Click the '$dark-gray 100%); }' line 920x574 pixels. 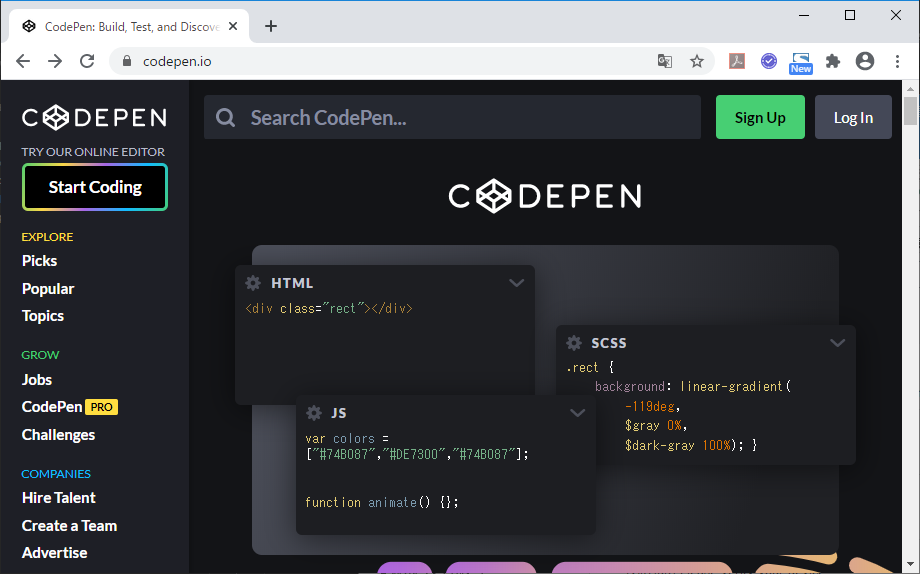691,445
